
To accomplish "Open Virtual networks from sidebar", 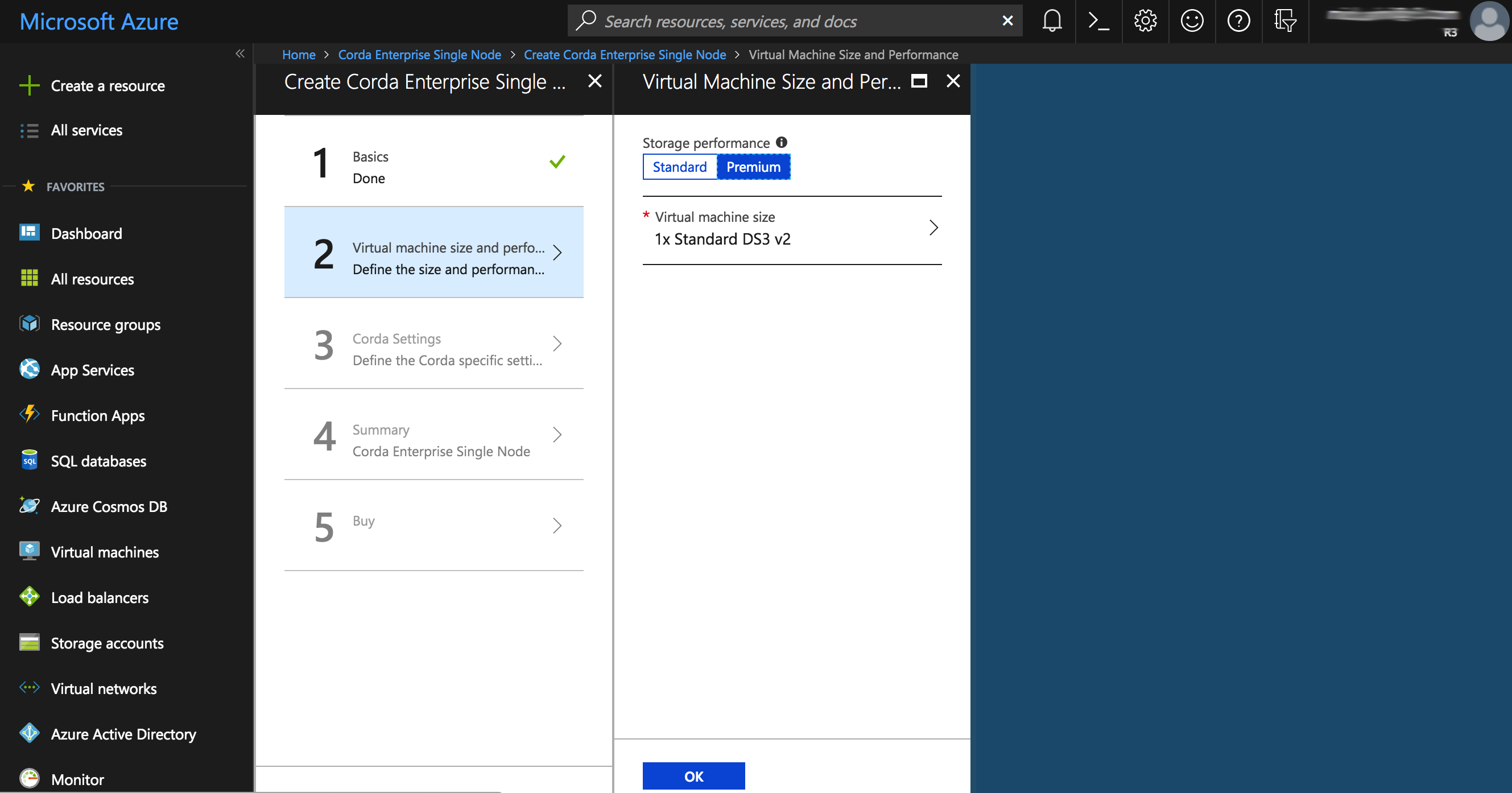I will [x=104, y=688].
